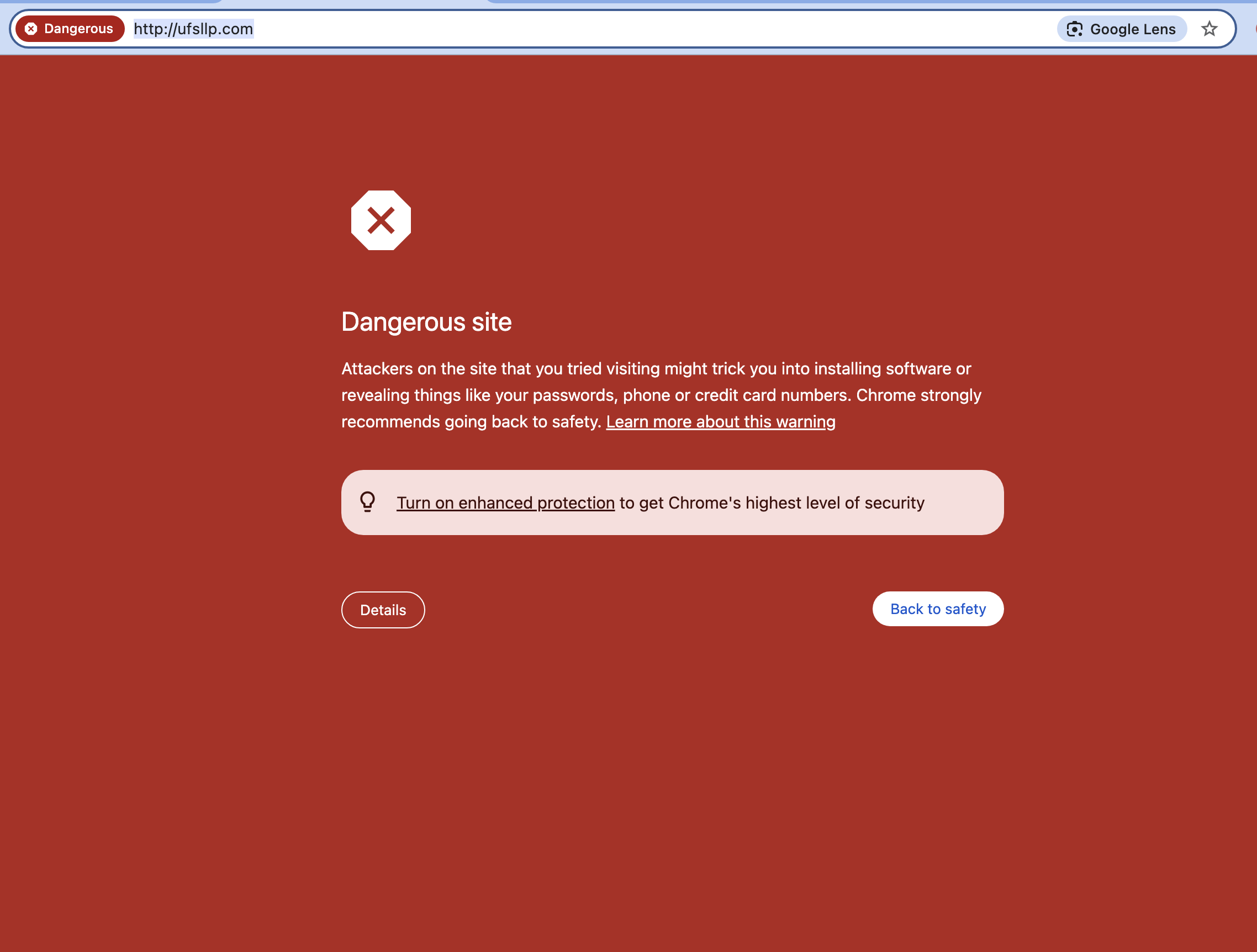Click the X icon inside Dangerous chip

(31, 29)
